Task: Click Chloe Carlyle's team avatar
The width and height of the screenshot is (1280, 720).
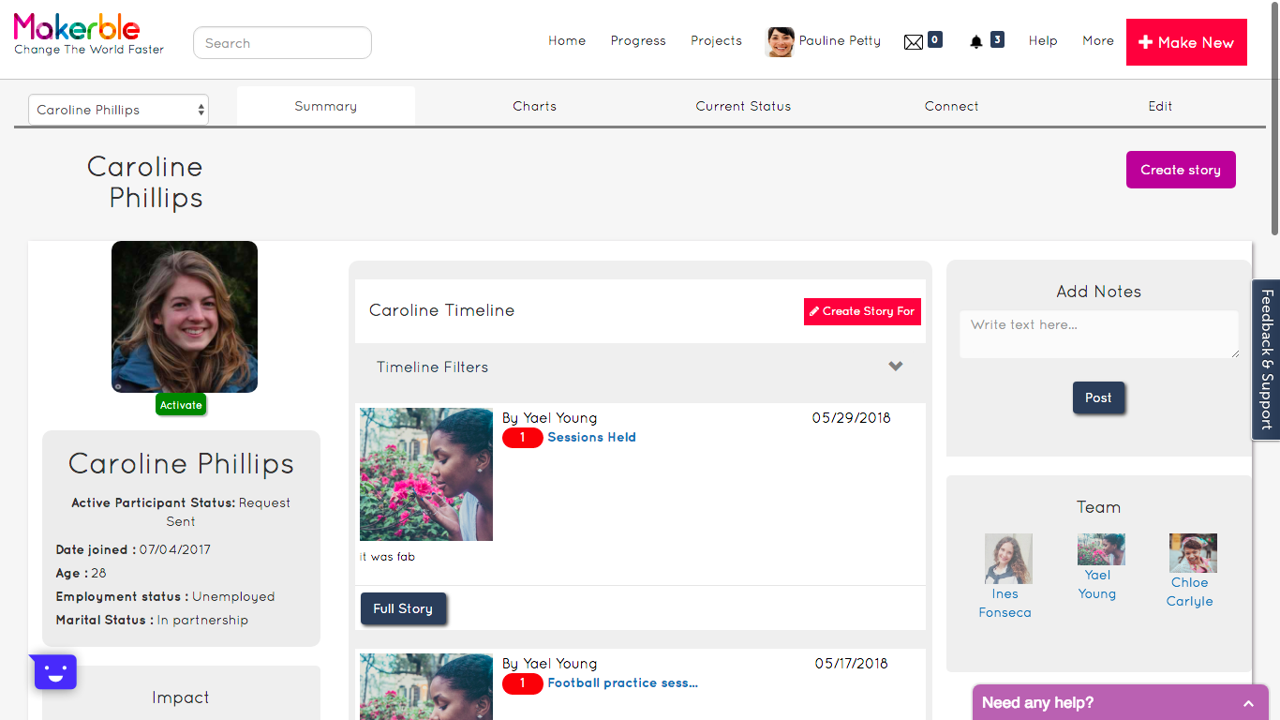Action: [x=1193, y=553]
